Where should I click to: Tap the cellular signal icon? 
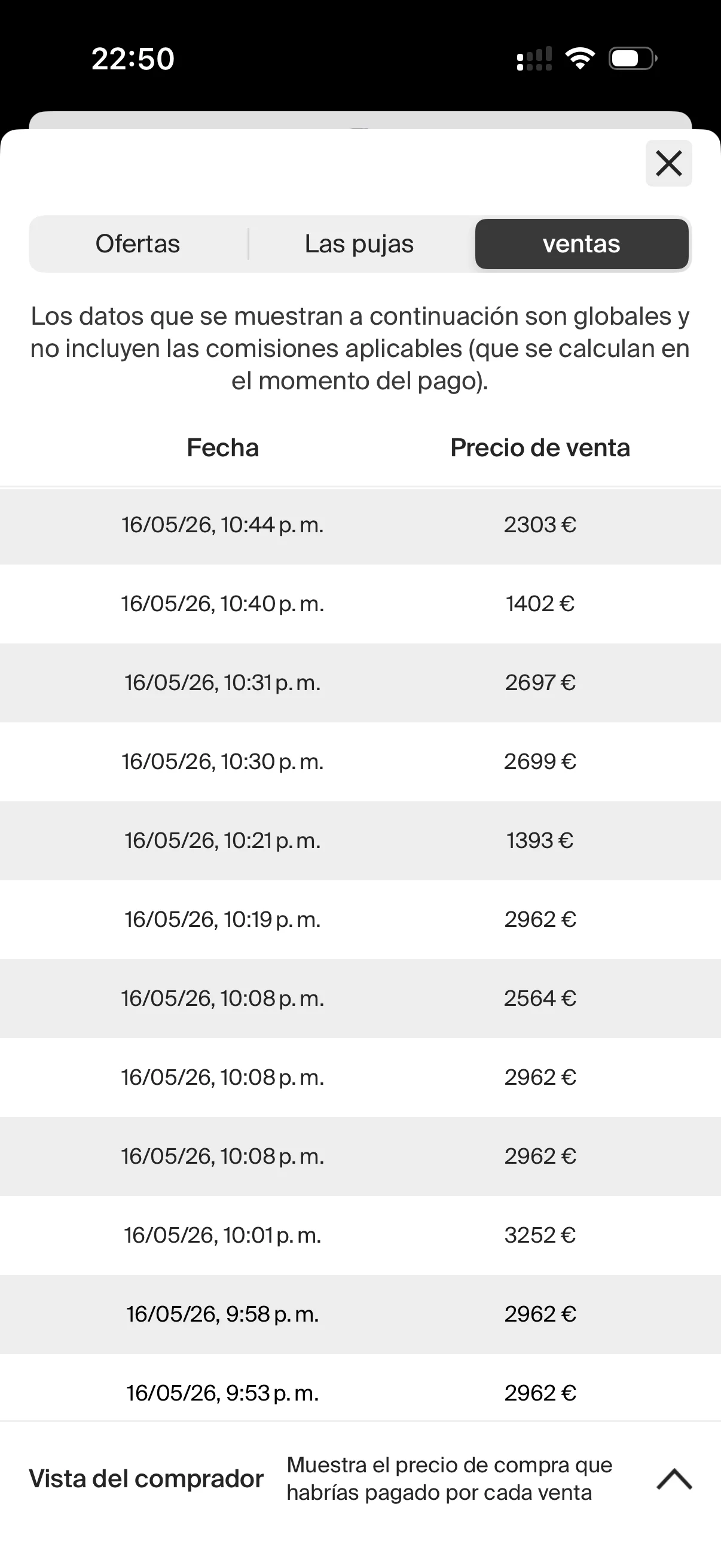click(534, 59)
